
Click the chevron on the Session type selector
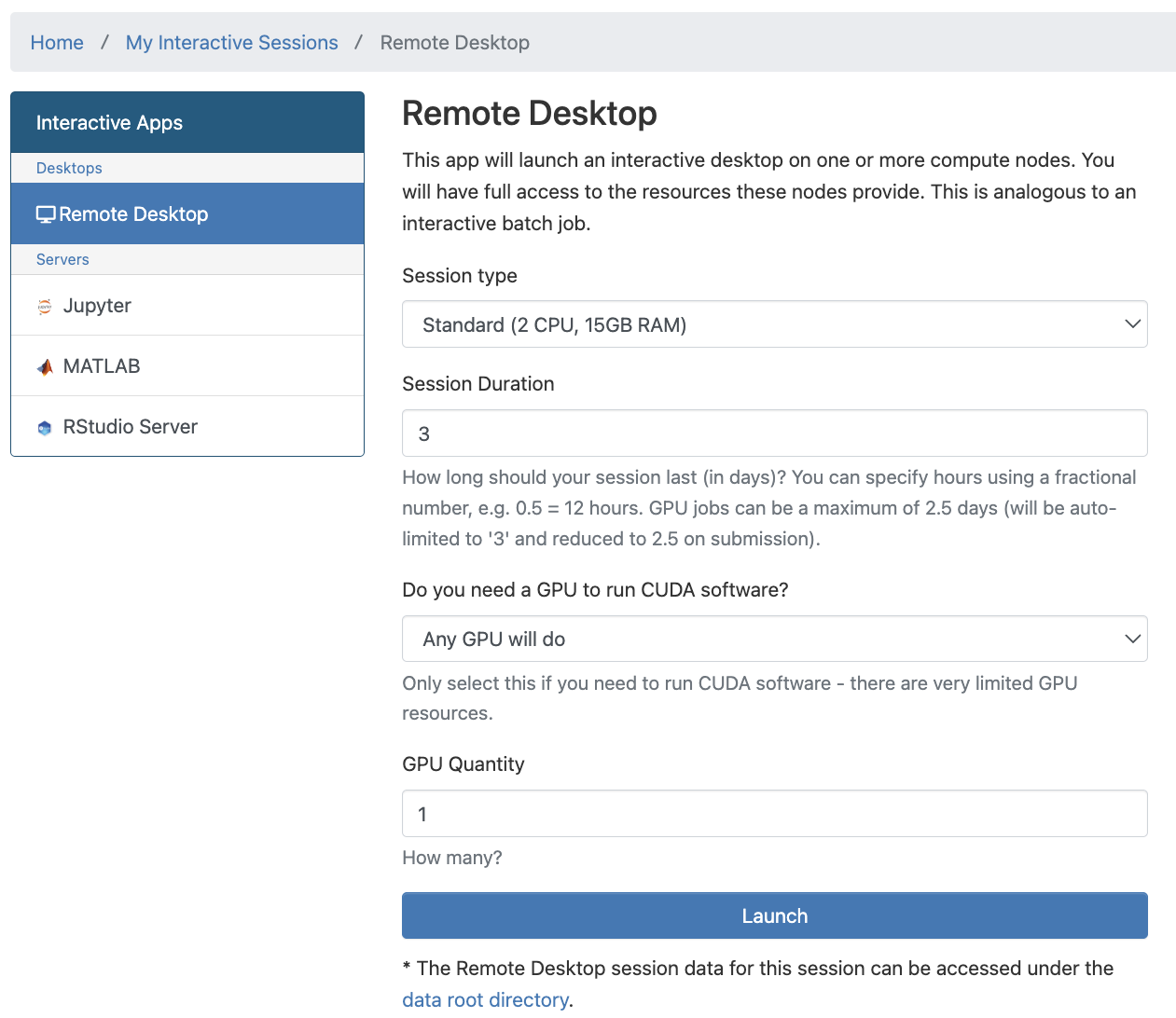(1131, 323)
